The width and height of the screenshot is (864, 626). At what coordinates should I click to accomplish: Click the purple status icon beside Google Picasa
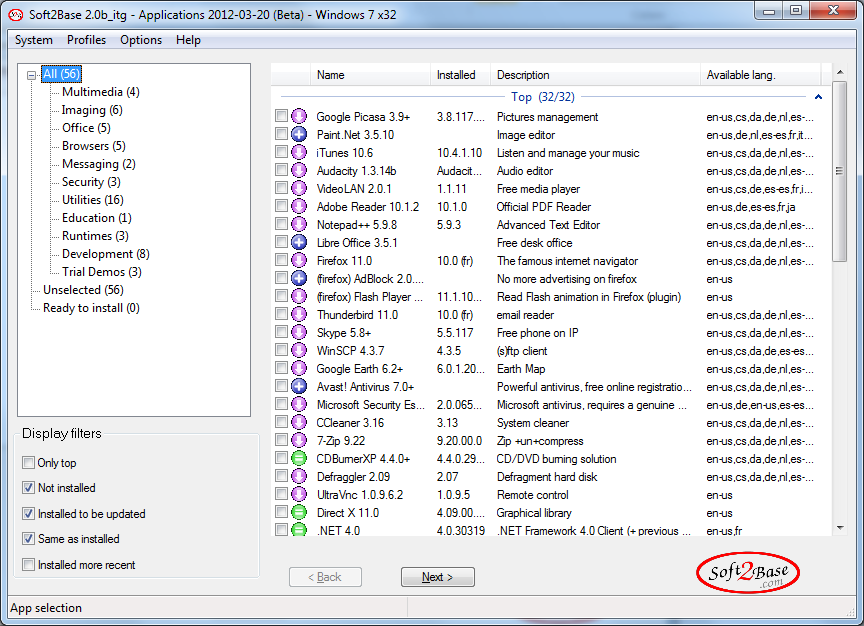298,117
